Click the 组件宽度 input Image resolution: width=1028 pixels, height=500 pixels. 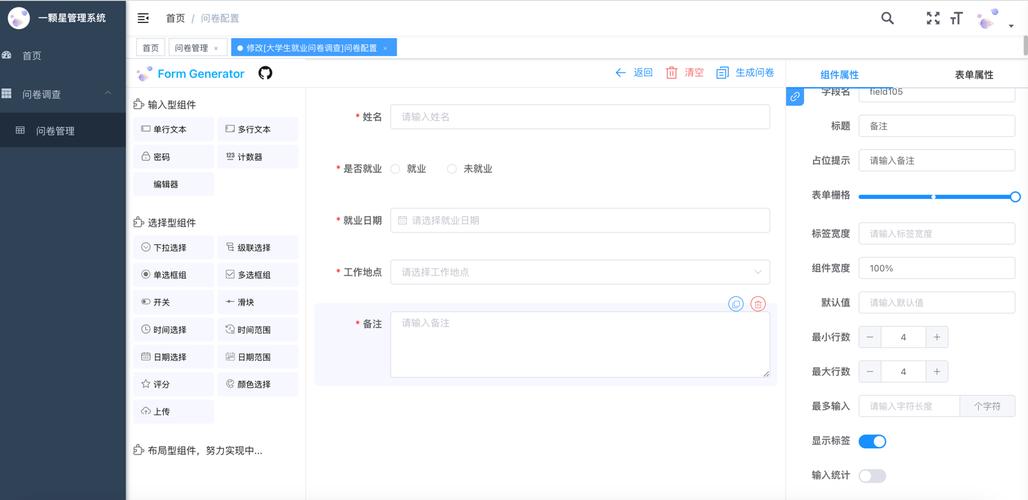[937, 268]
